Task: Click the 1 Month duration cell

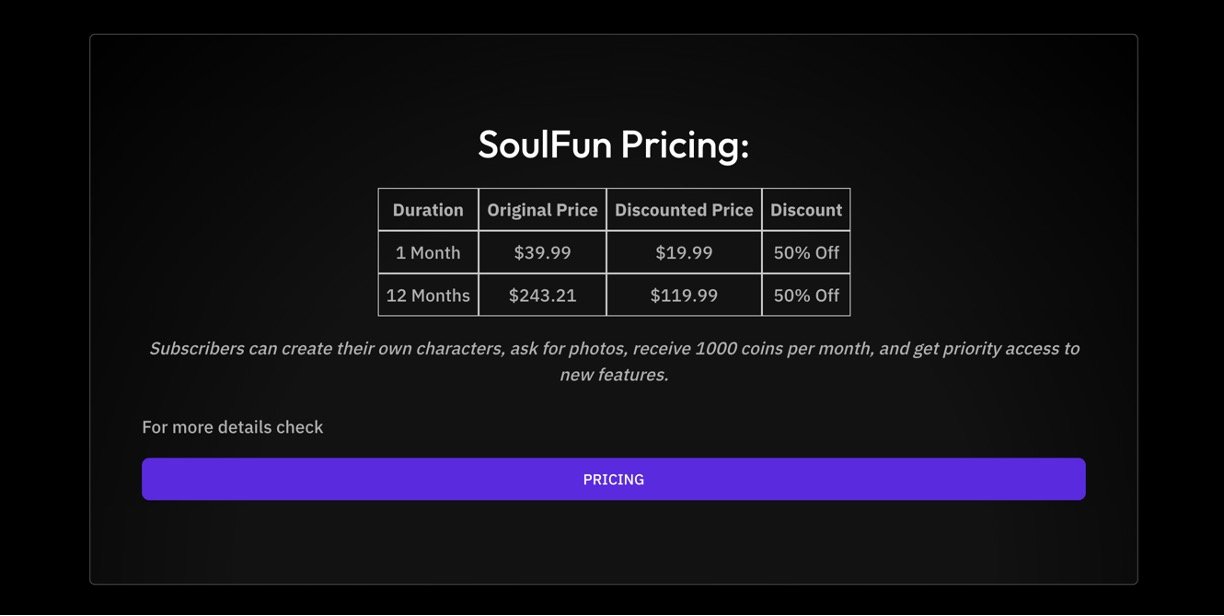Action: (428, 253)
